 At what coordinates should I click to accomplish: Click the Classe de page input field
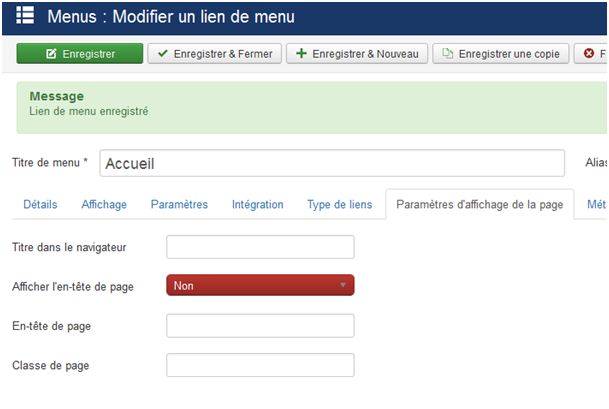tap(260, 365)
